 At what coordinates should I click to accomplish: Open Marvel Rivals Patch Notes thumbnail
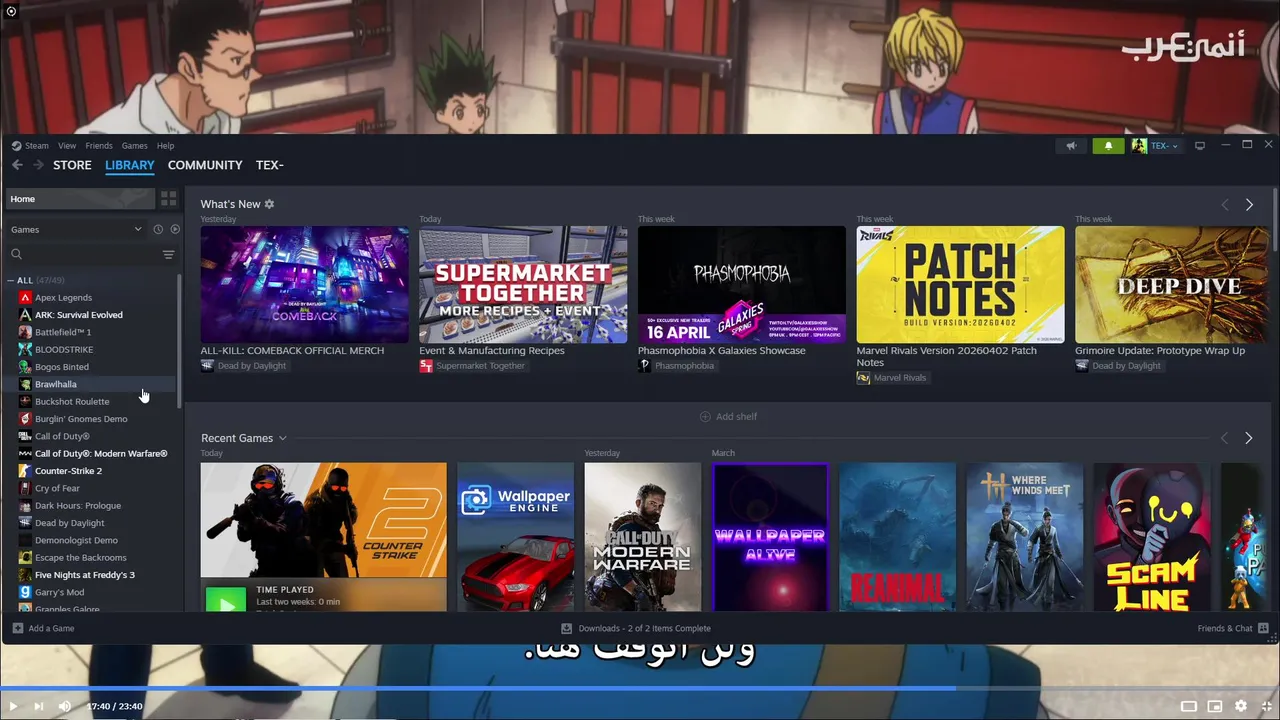click(x=960, y=285)
